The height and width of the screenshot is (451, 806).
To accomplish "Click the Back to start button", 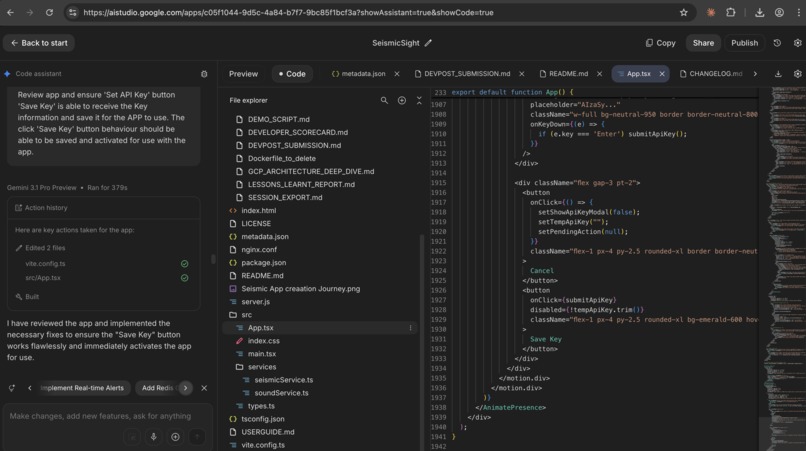I will 39,43.
